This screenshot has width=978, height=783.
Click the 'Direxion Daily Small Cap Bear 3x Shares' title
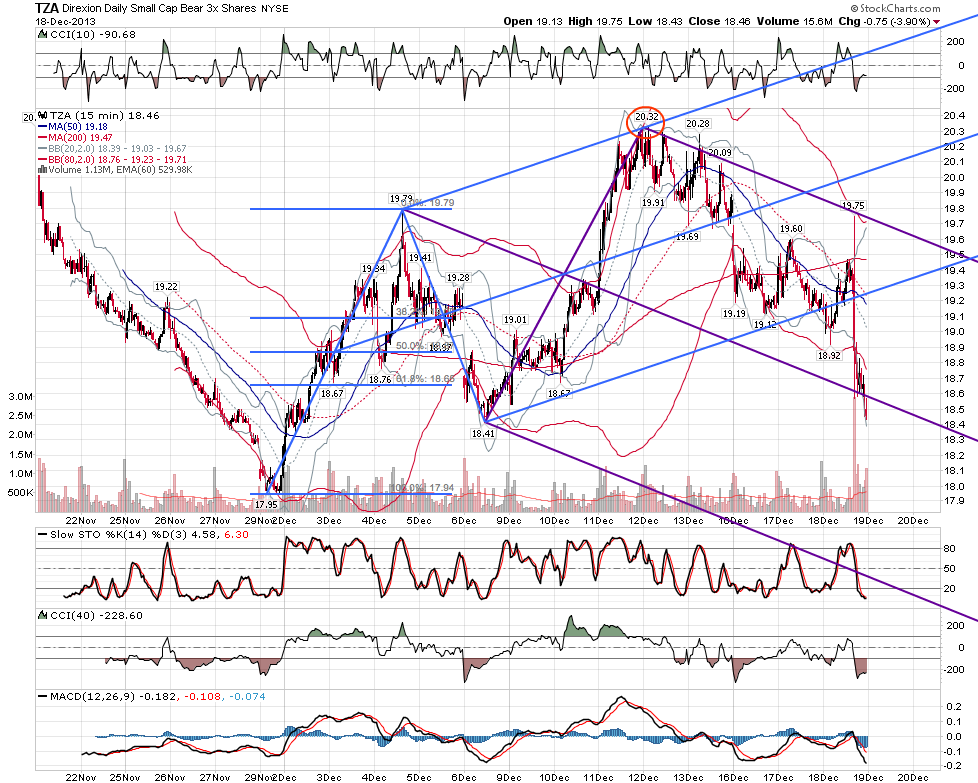click(160, 9)
